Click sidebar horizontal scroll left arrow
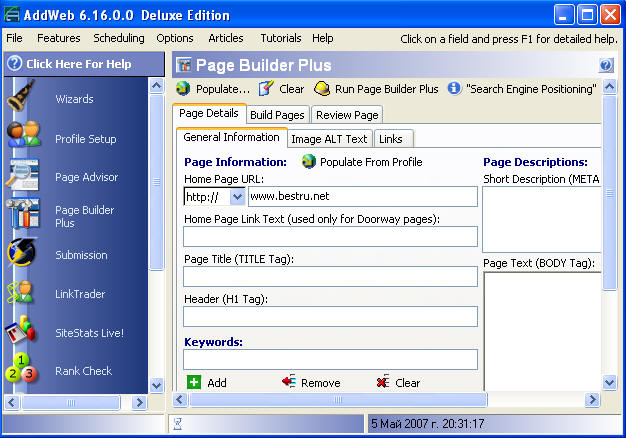The height and width of the screenshot is (438, 626). [x=12, y=402]
